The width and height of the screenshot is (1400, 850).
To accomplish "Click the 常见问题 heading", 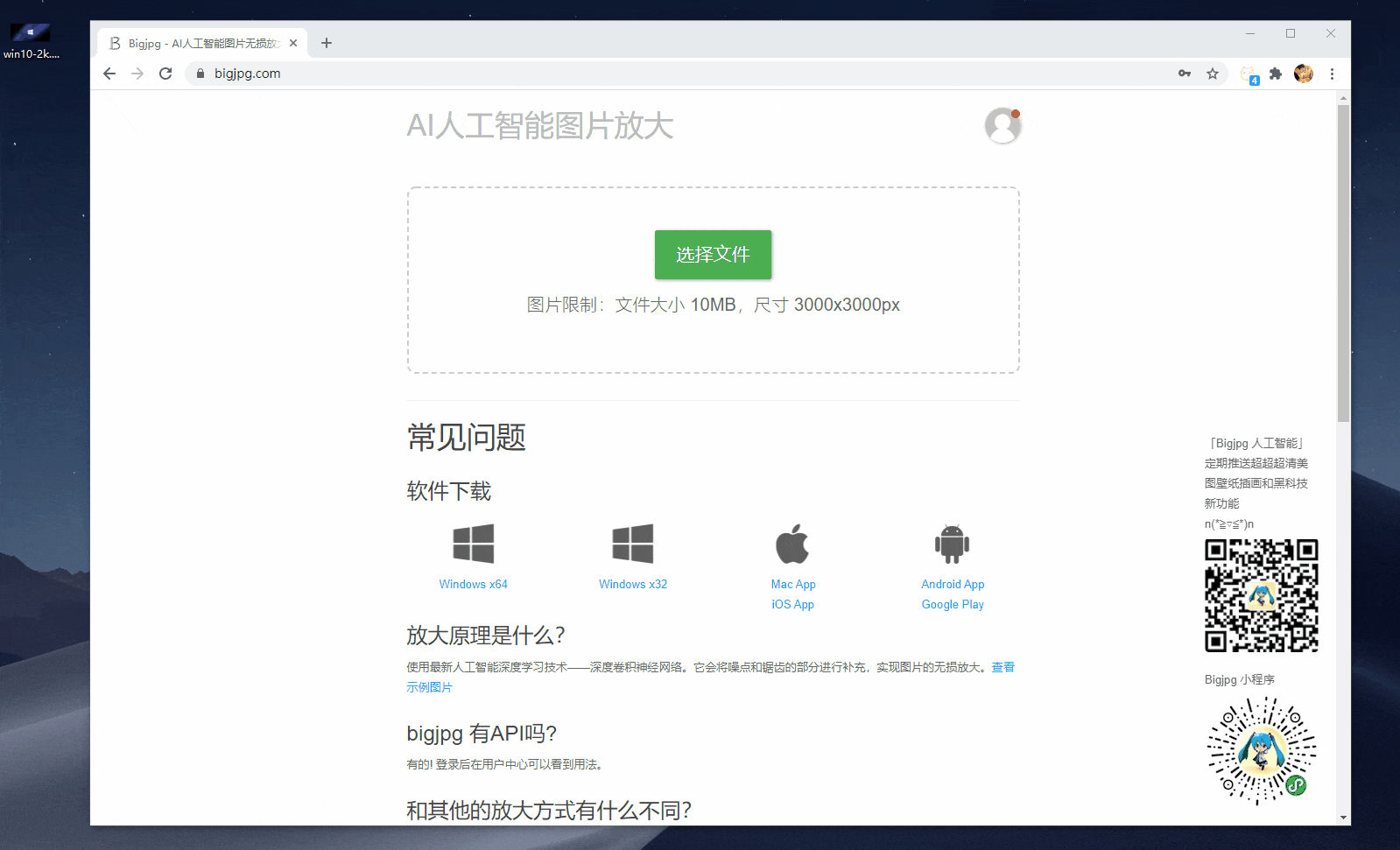I will coord(467,437).
